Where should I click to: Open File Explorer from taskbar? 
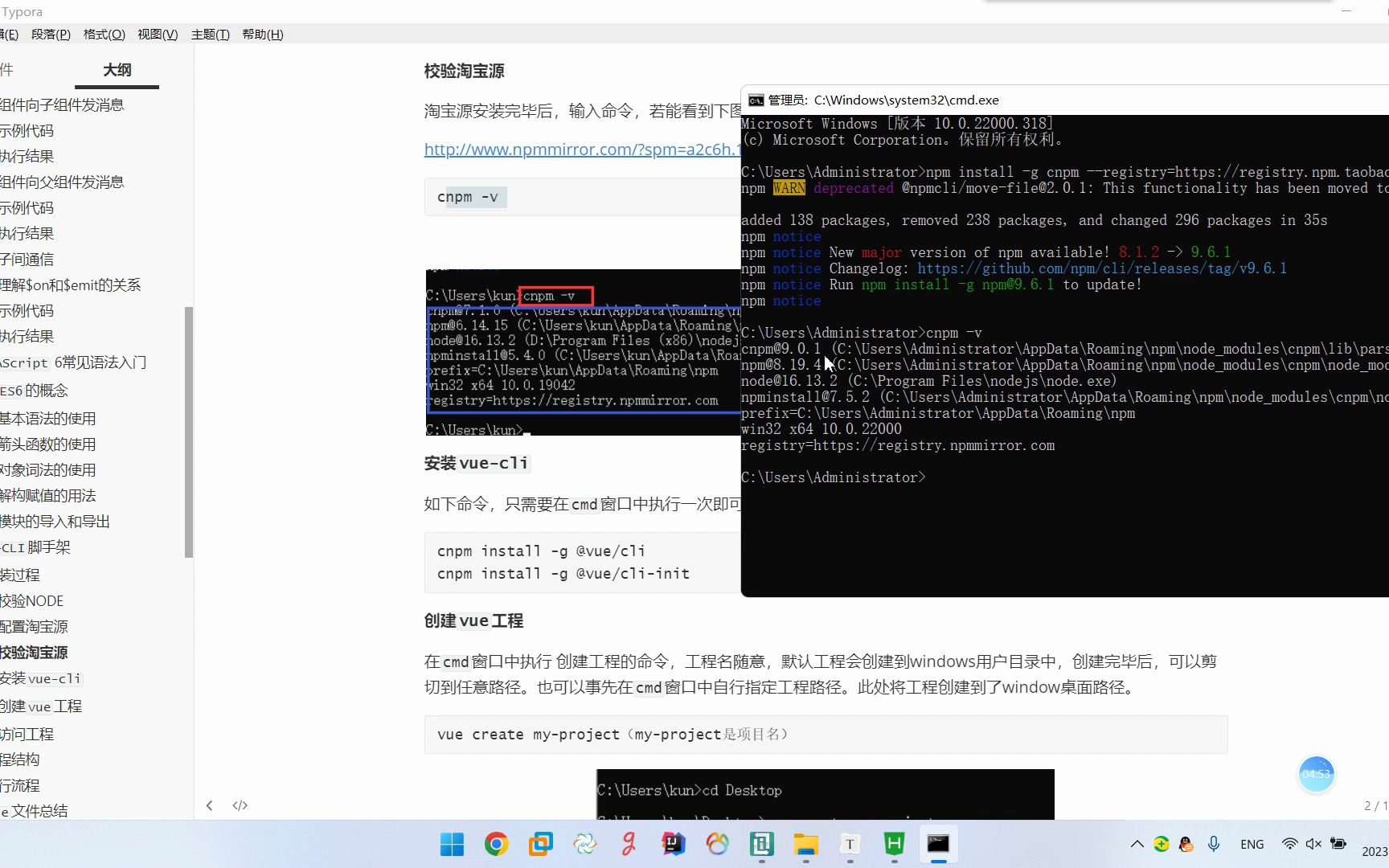(805, 844)
